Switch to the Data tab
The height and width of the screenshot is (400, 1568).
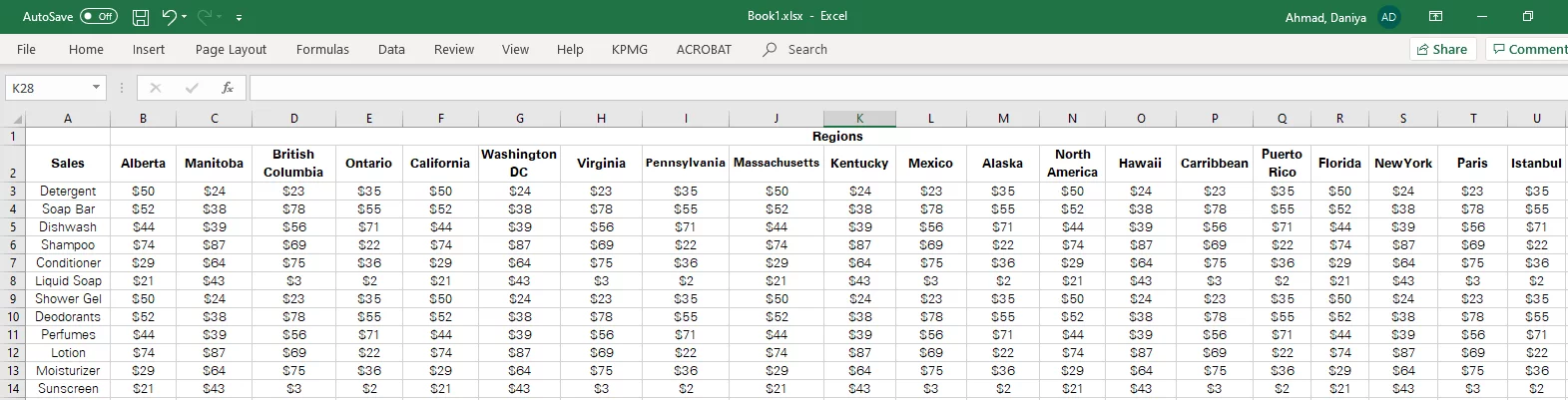pyautogui.click(x=391, y=49)
